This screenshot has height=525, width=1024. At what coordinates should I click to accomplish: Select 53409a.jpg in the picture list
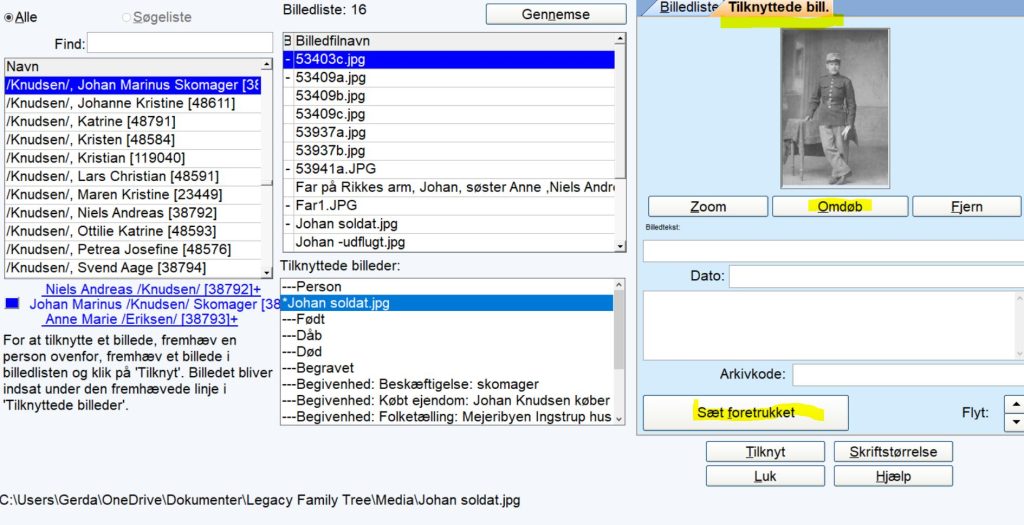[449, 78]
